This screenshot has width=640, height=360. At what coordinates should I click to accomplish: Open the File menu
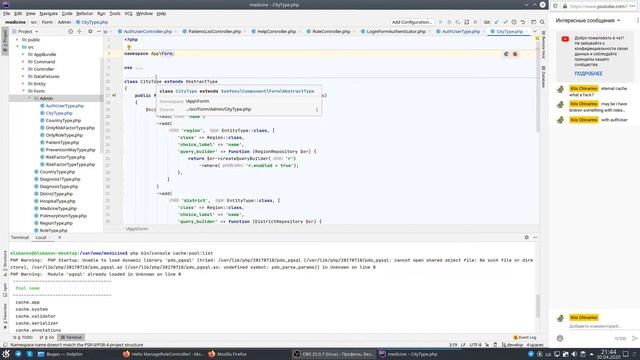coord(7,13)
